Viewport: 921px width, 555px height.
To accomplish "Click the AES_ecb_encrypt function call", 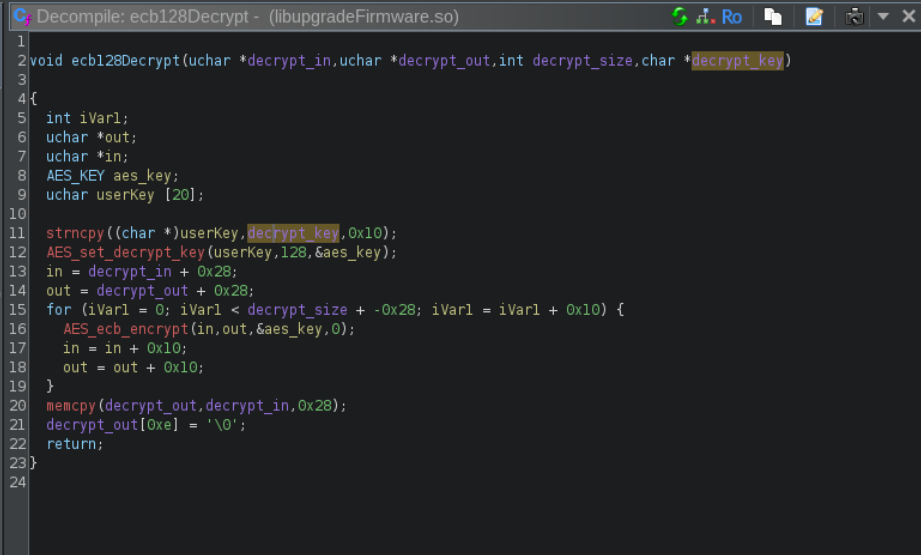I will tap(126, 329).
